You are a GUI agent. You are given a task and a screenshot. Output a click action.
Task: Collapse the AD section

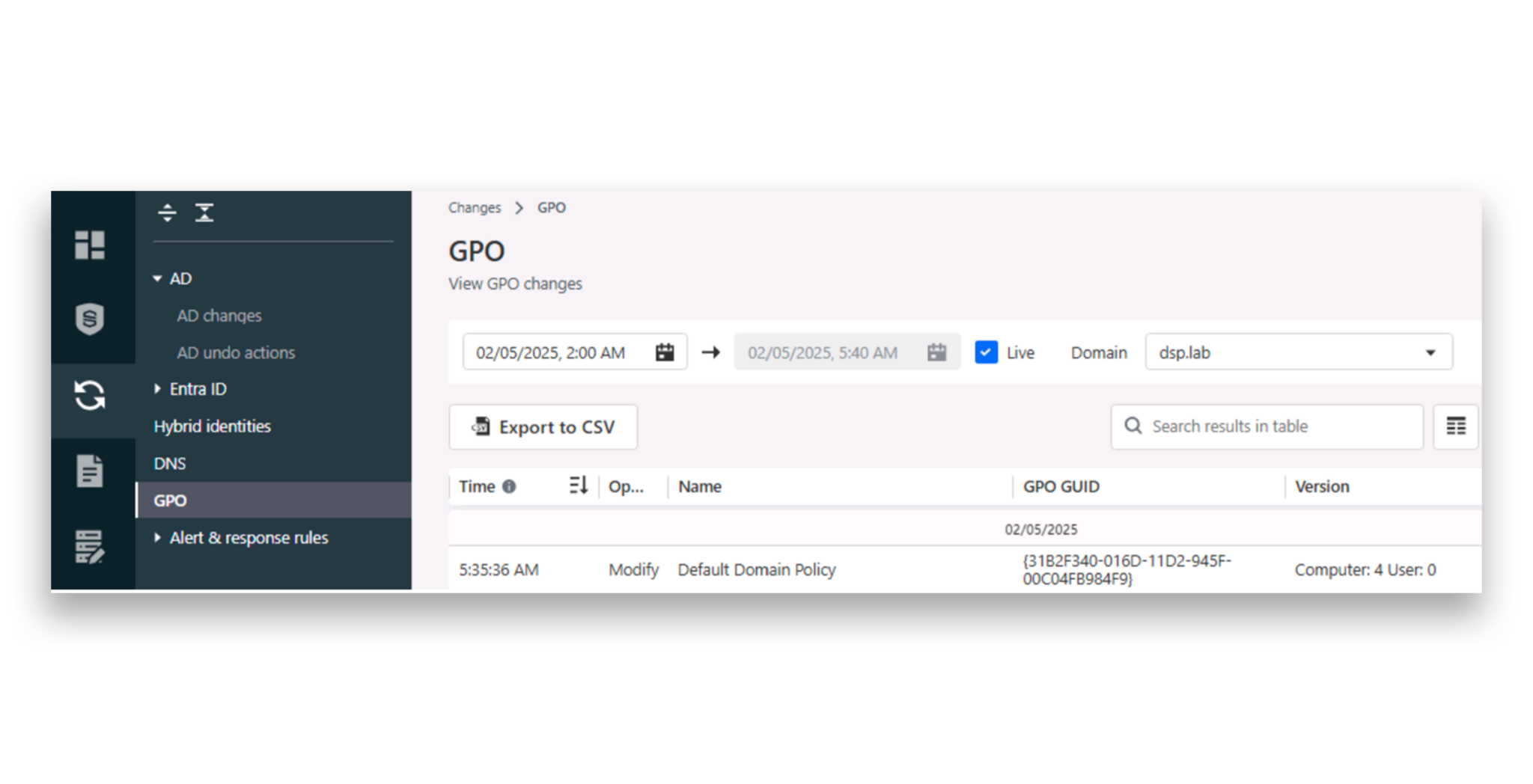[158, 278]
